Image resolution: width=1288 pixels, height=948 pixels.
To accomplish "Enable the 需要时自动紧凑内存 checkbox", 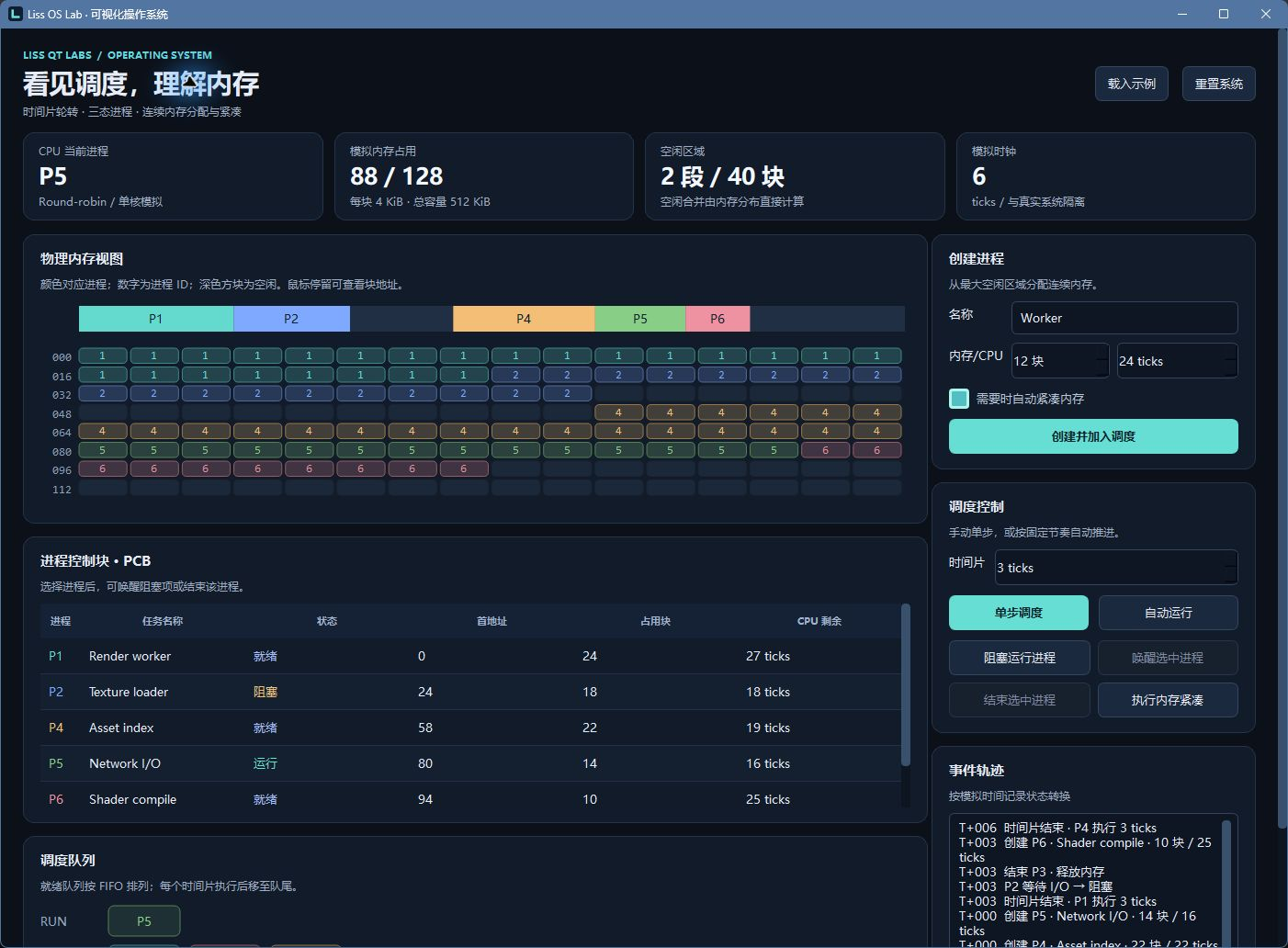I will tap(959, 399).
